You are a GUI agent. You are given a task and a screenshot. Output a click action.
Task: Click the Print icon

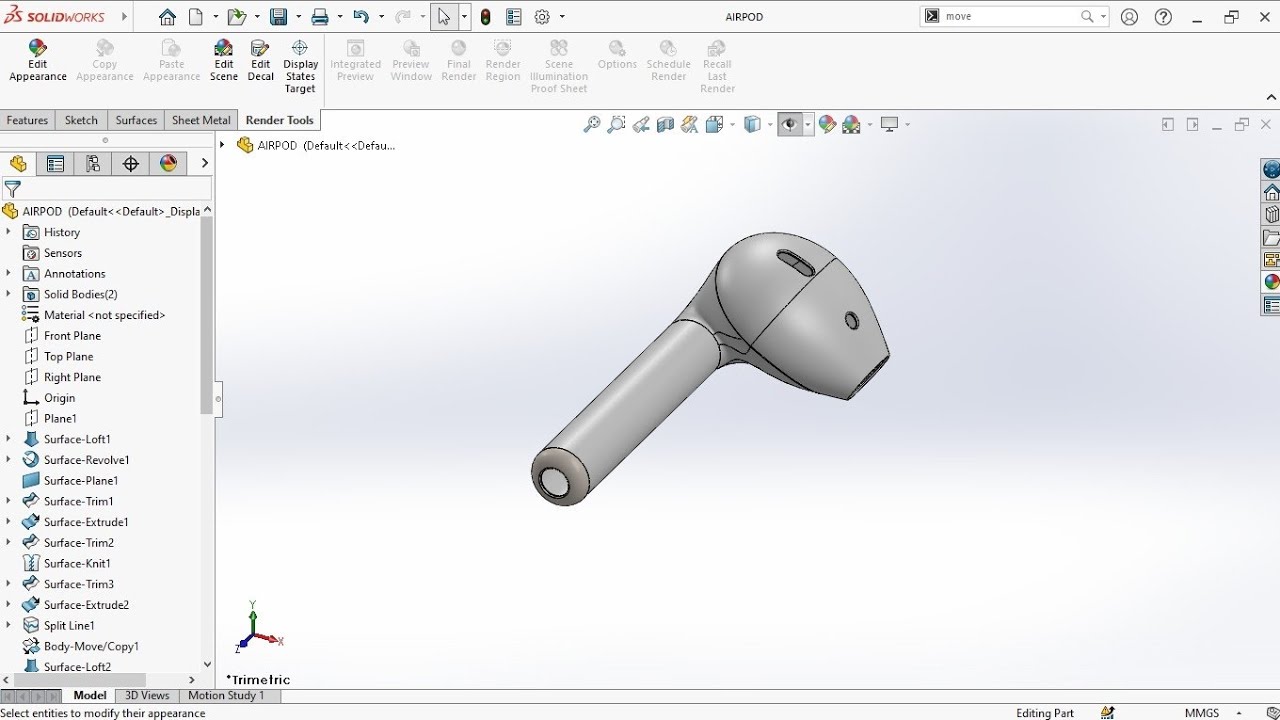320,17
